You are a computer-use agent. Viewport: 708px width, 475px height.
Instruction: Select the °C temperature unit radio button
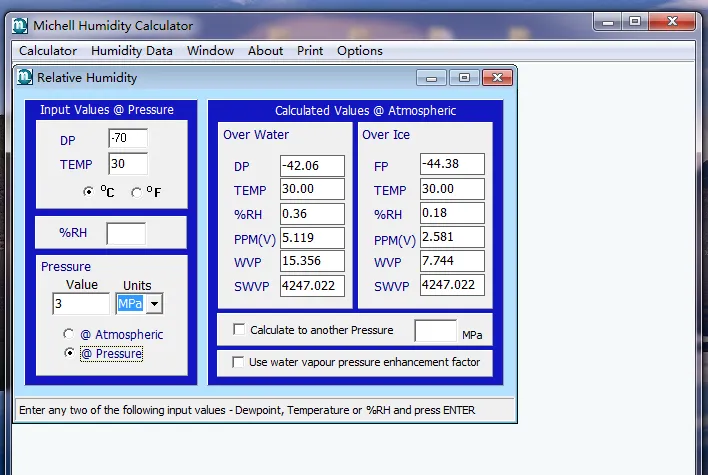pyautogui.click(x=88, y=192)
